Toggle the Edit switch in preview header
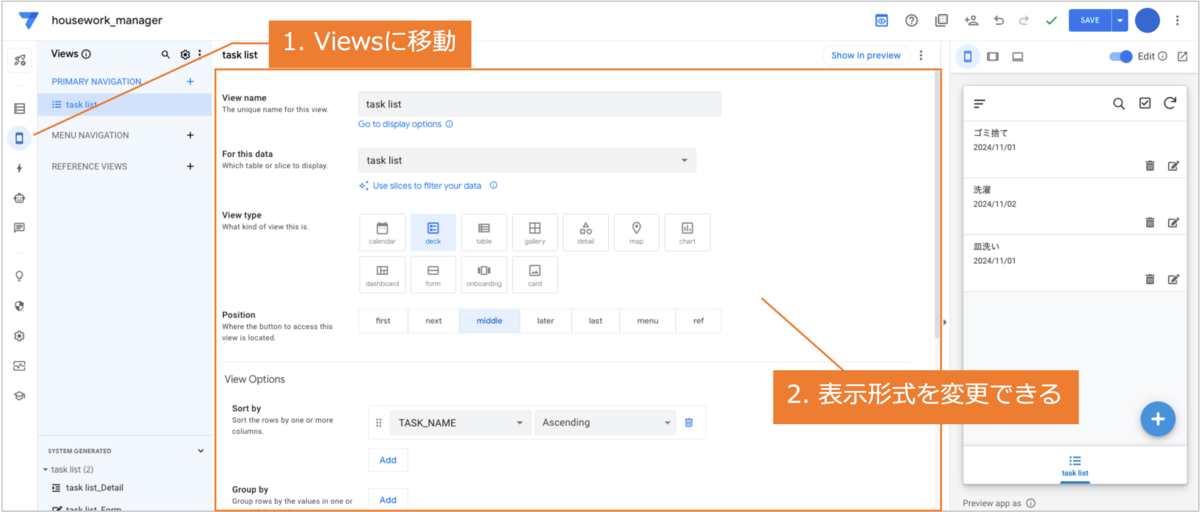This screenshot has height=512, width=1200. [1121, 56]
